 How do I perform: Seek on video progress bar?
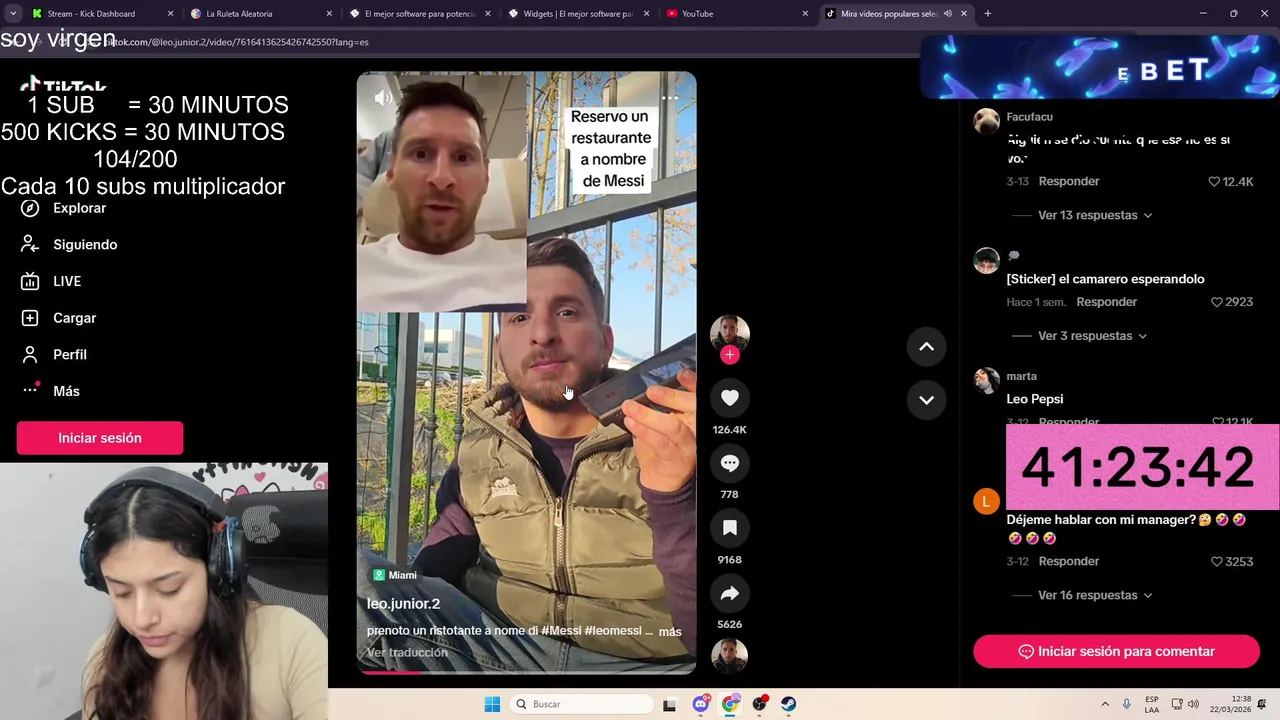pos(527,672)
